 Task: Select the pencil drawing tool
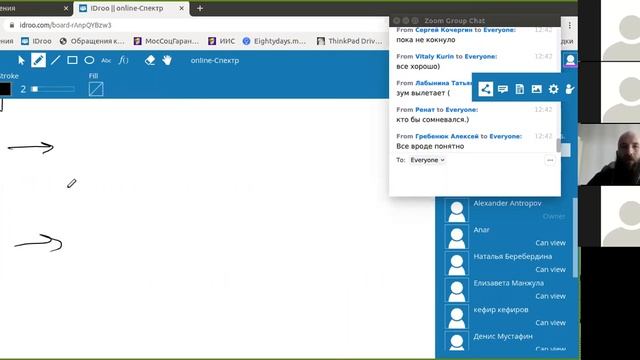(38, 60)
